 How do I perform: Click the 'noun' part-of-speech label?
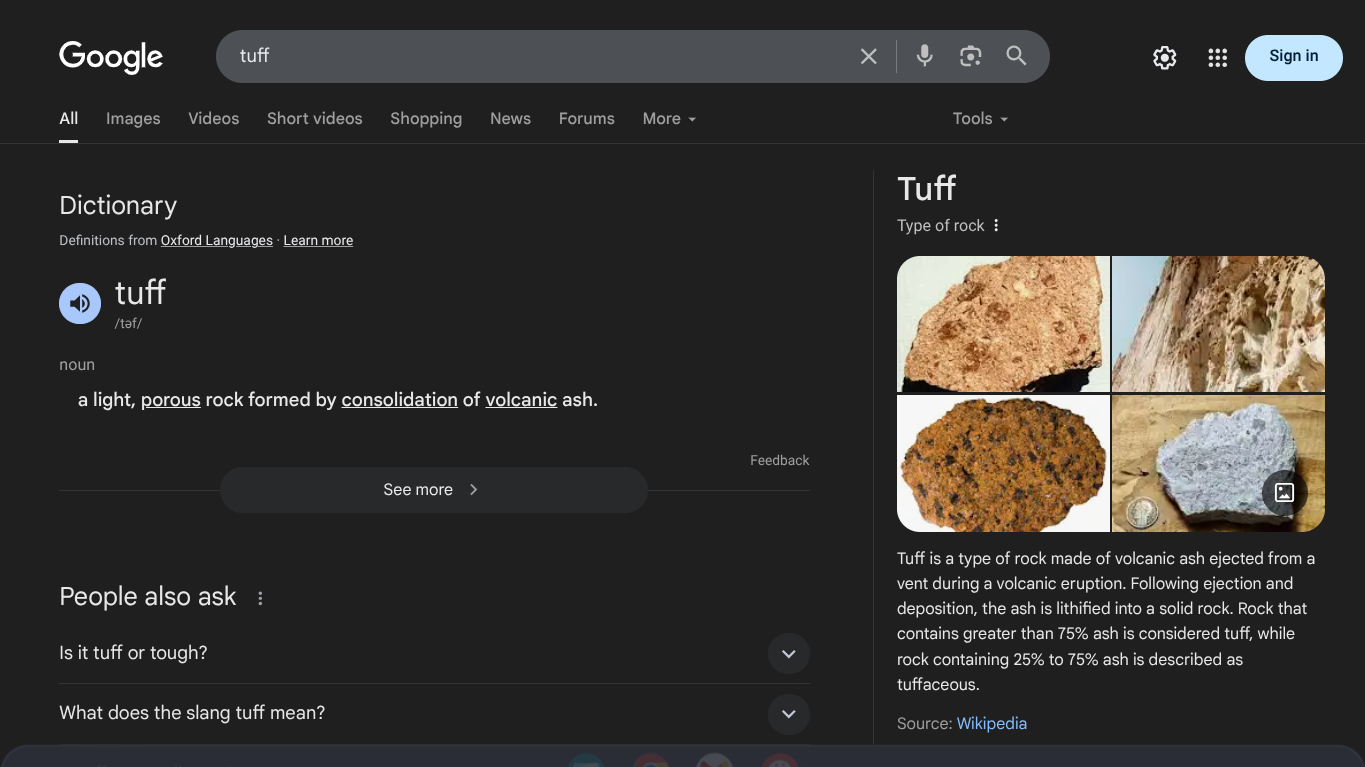coord(77,365)
